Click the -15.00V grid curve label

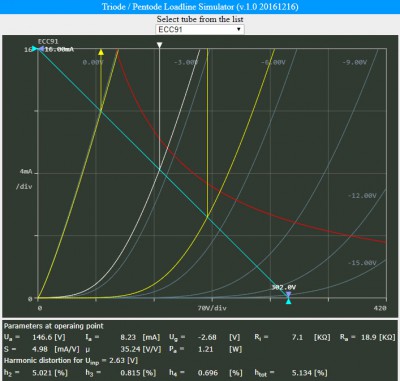pos(362,263)
